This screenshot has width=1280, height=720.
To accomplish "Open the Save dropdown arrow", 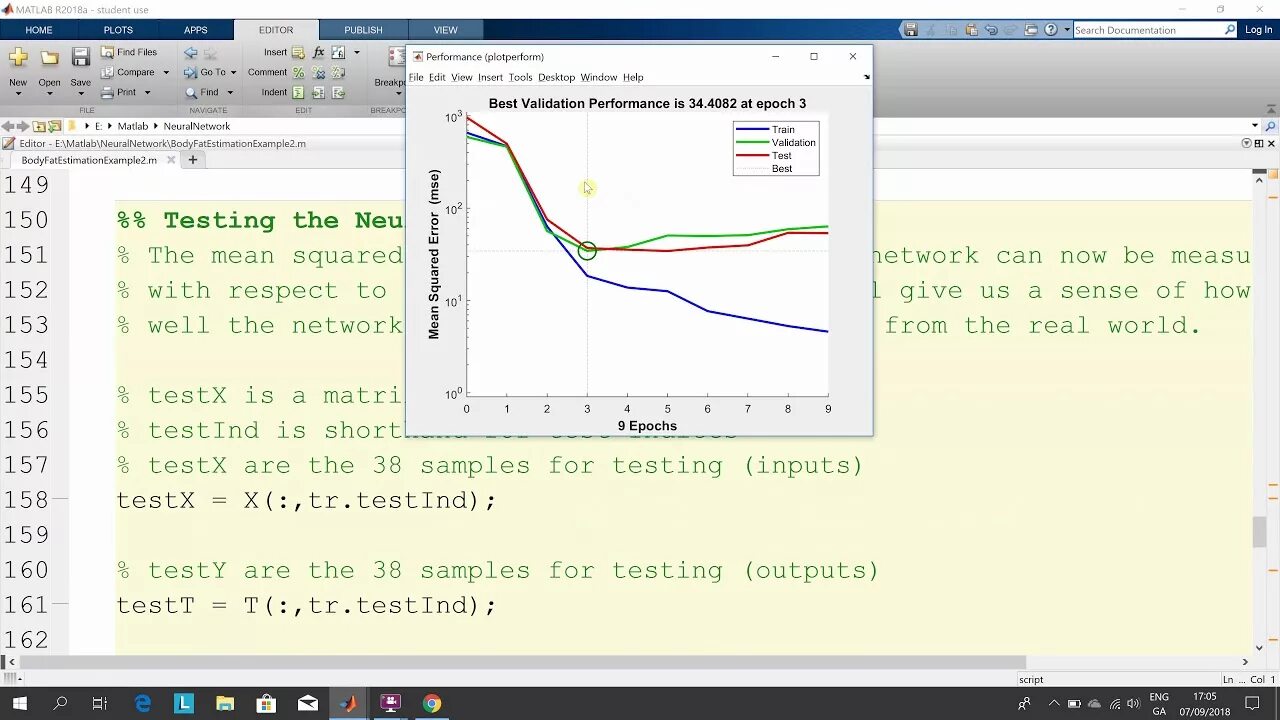I will click(81, 95).
